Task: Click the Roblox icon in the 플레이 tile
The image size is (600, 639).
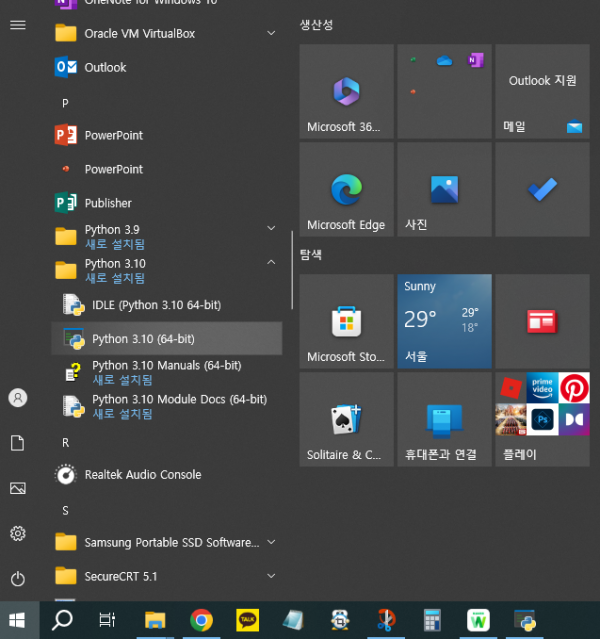Action: tap(511, 388)
